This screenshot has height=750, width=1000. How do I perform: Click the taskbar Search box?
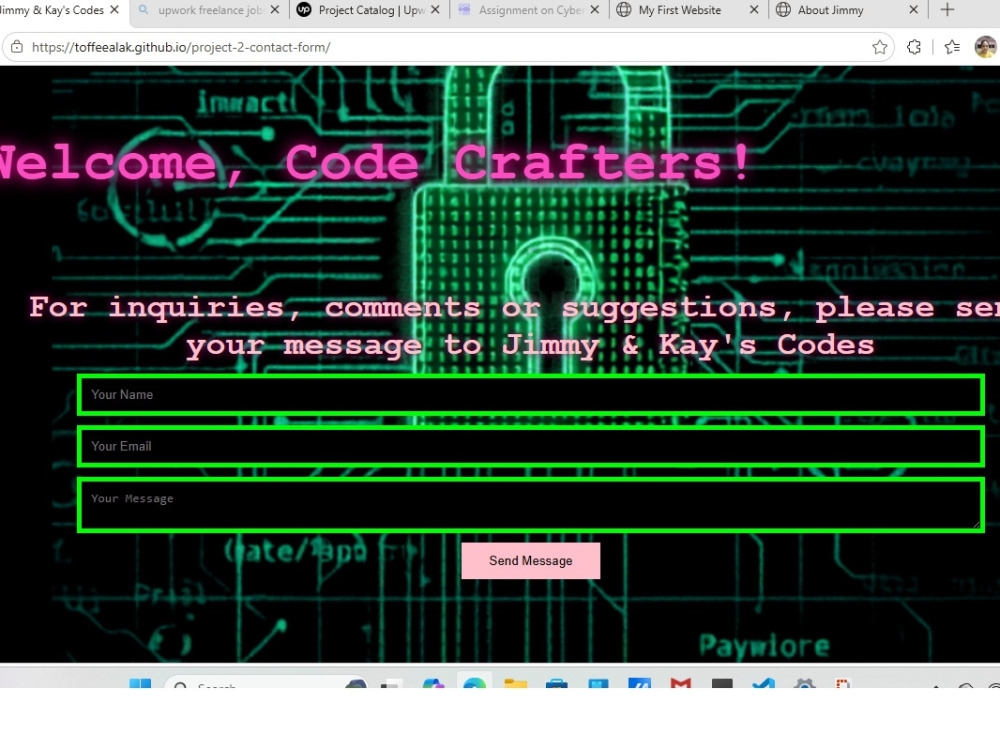point(267,684)
